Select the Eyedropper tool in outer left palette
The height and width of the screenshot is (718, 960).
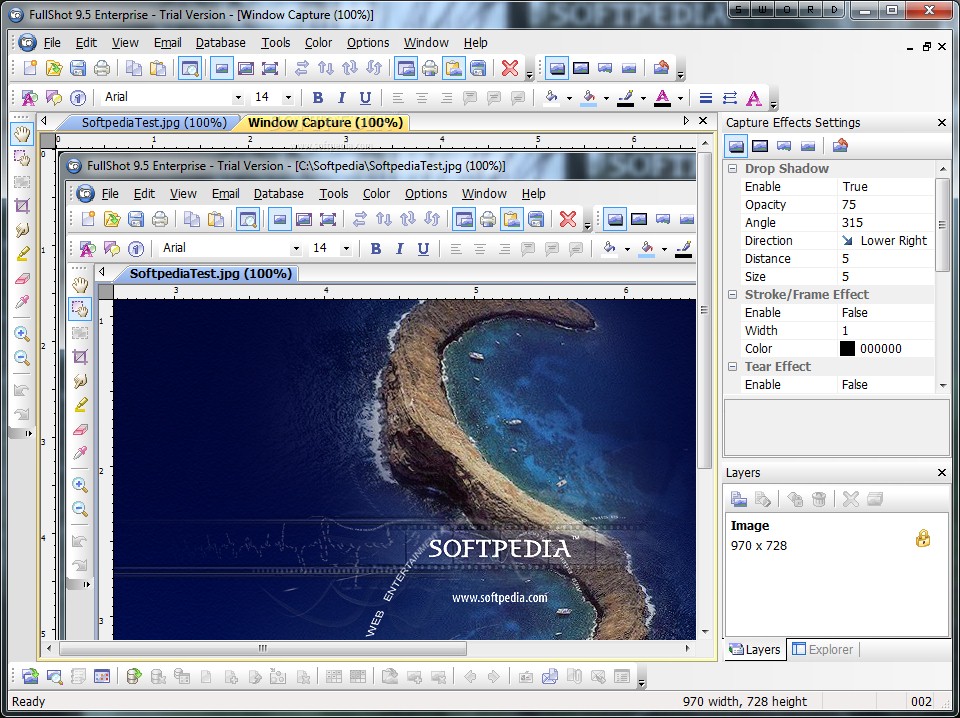click(x=22, y=302)
